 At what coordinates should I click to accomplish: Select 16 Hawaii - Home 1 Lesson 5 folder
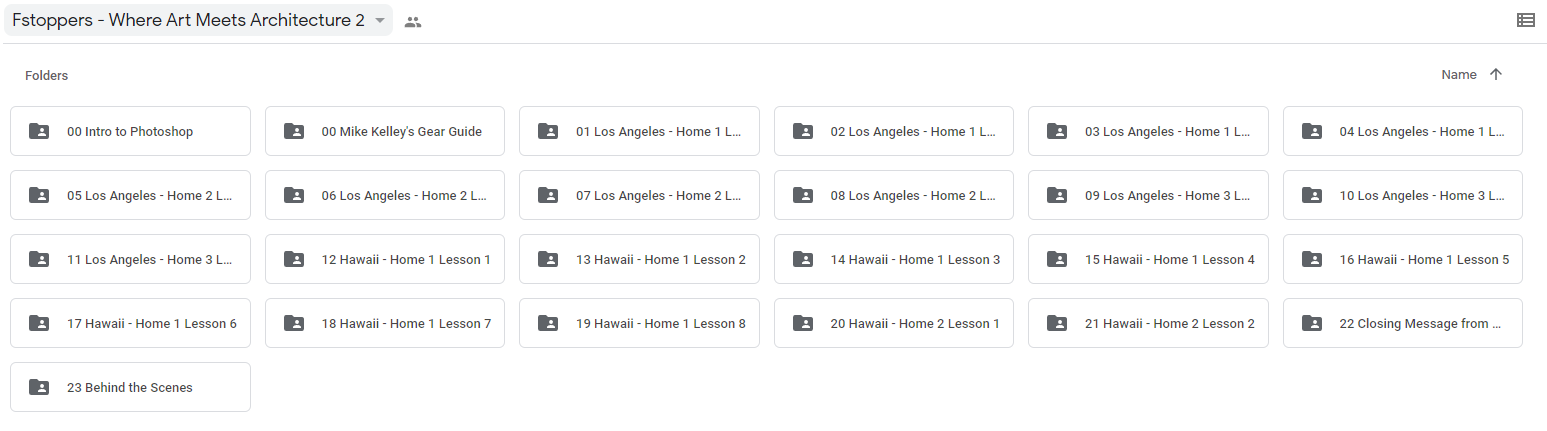[x=1403, y=259]
